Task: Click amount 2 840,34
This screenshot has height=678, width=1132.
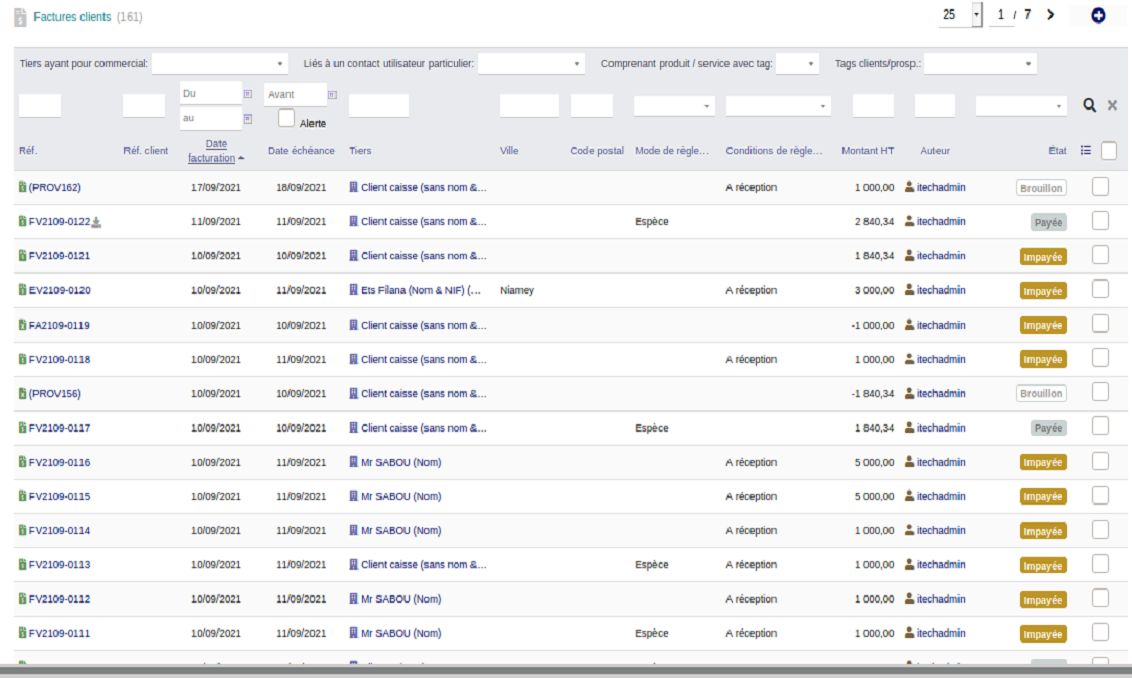Action: click(874, 222)
